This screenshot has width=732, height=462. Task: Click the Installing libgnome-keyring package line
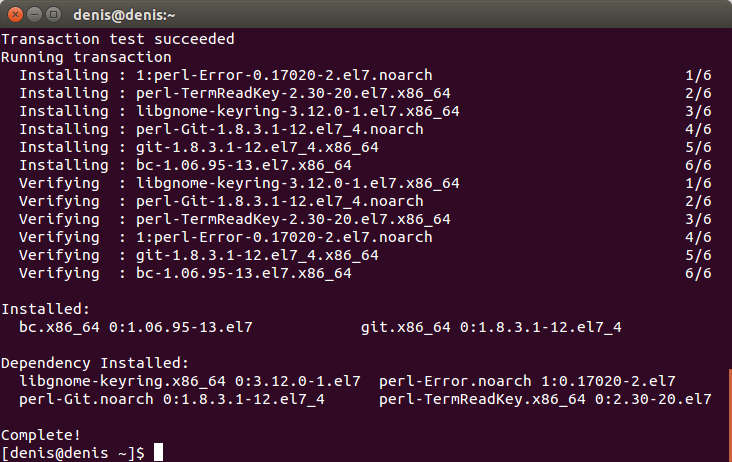(365, 111)
